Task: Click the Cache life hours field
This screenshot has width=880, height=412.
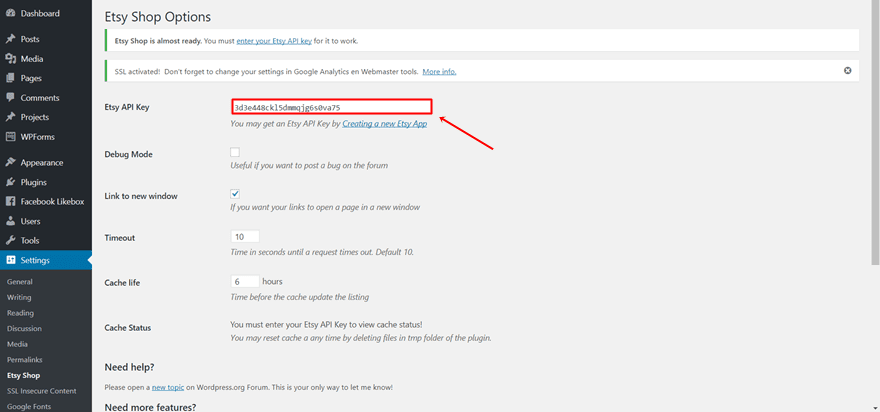Action: 245,281
